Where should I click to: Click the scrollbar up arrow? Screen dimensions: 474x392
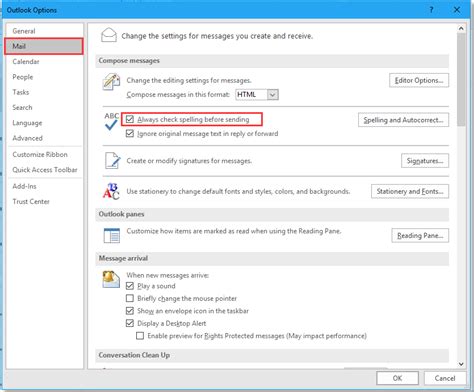(461, 29)
